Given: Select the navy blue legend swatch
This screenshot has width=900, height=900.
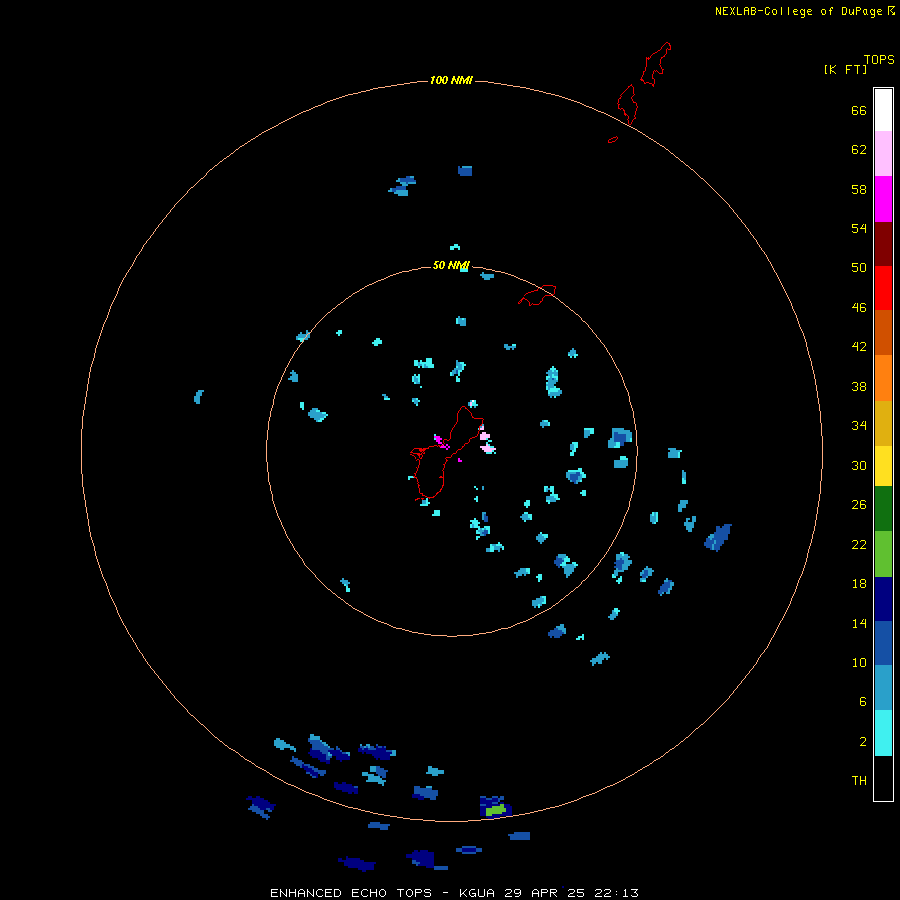Looking at the screenshot, I should pyautogui.click(x=883, y=599).
